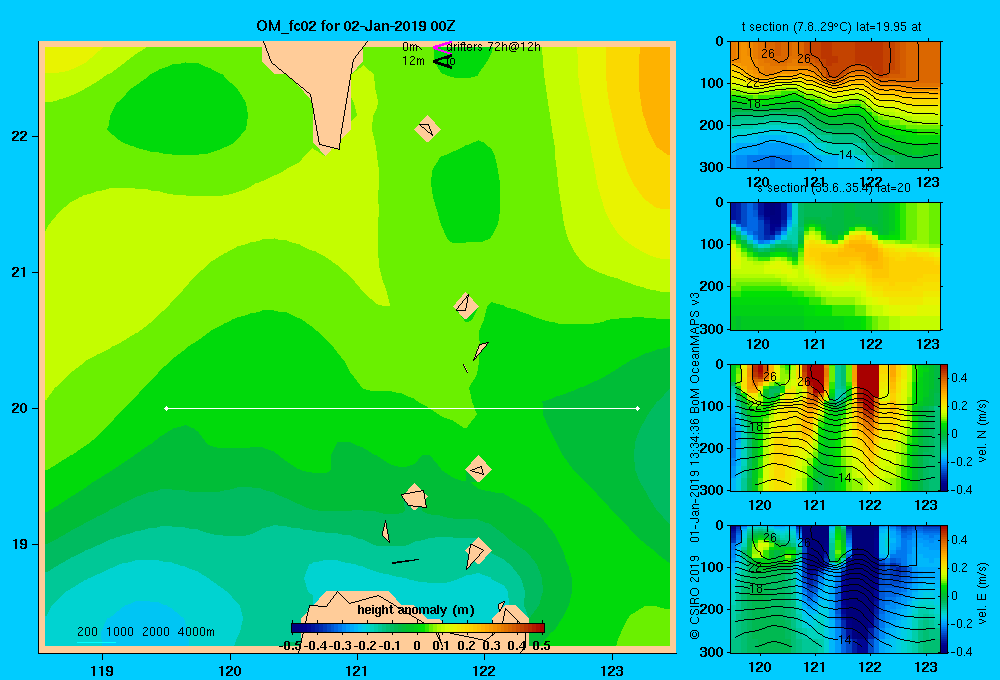Click the '4000m' depth contour legend entry
This screenshot has height=680, width=1000.
coord(196,632)
